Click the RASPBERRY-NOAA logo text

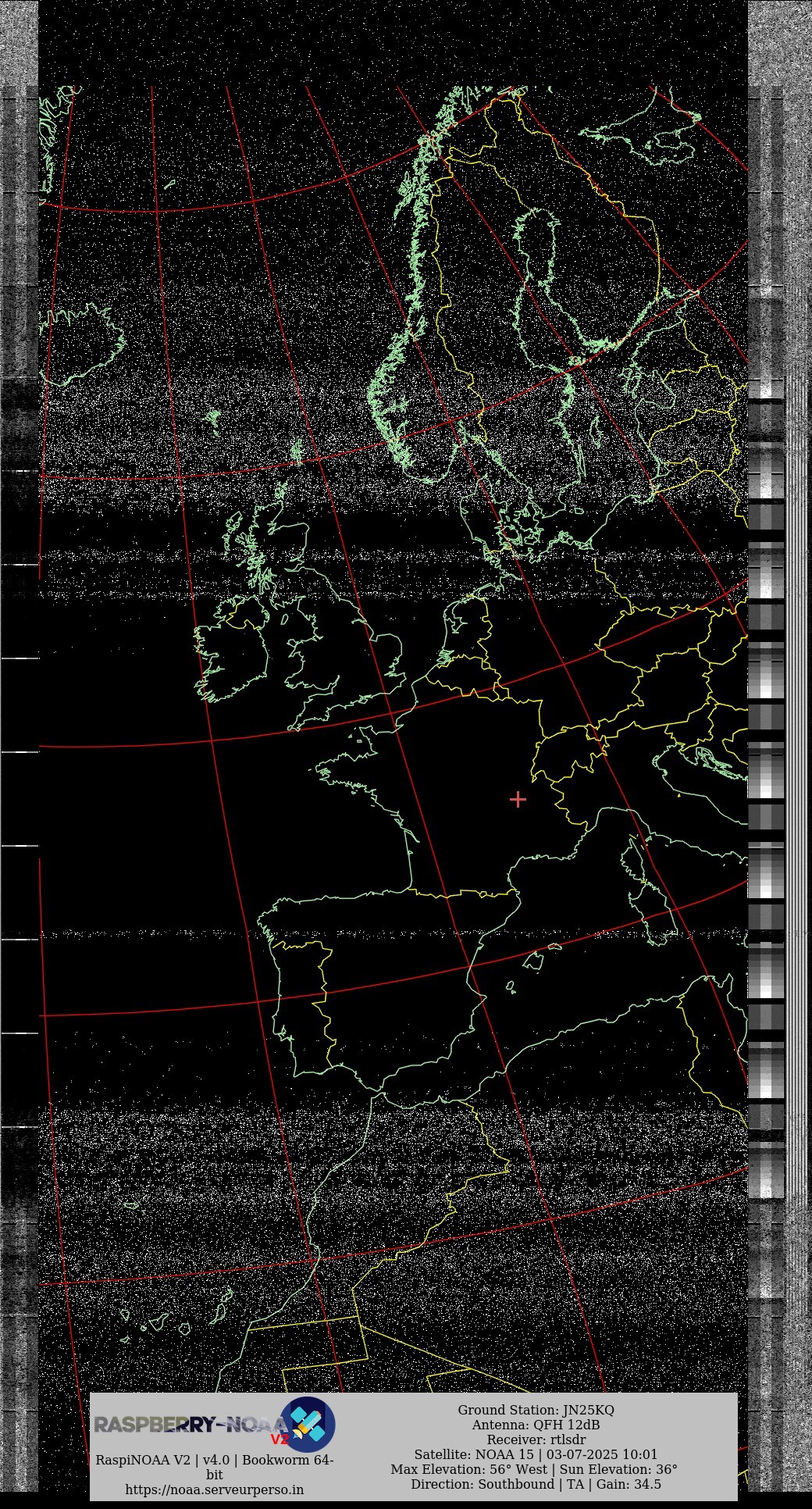(192, 1425)
